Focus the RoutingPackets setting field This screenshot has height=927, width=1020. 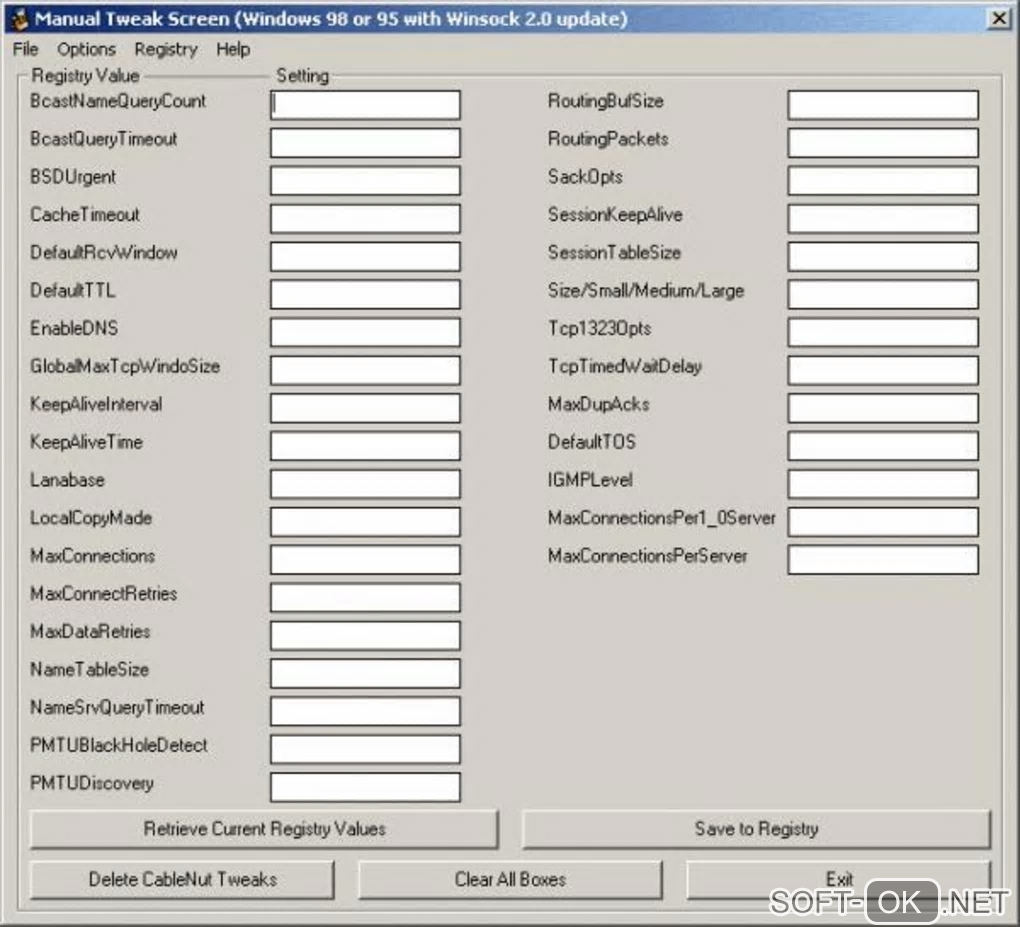click(883, 142)
